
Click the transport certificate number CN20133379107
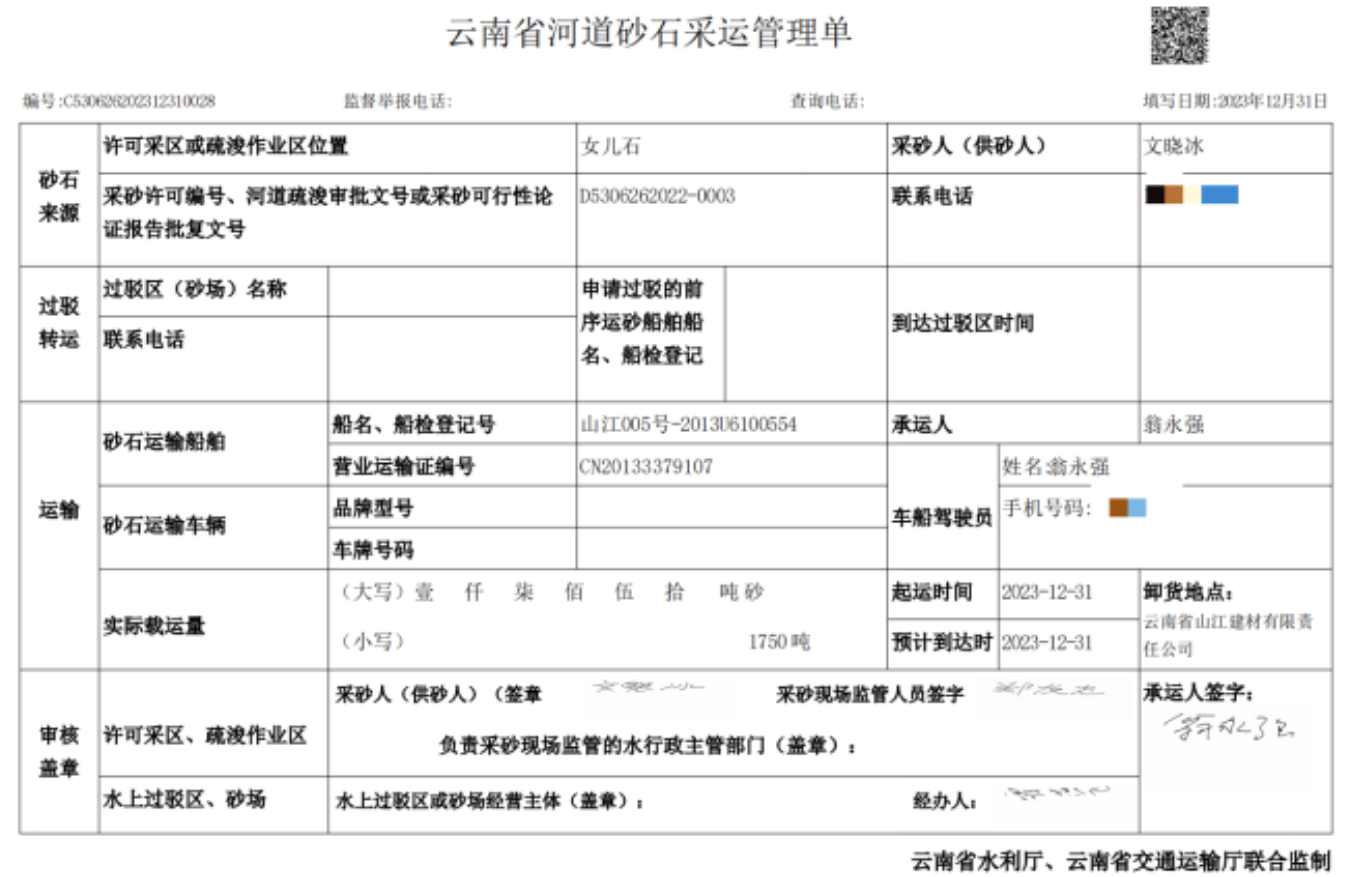(x=646, y=465)
